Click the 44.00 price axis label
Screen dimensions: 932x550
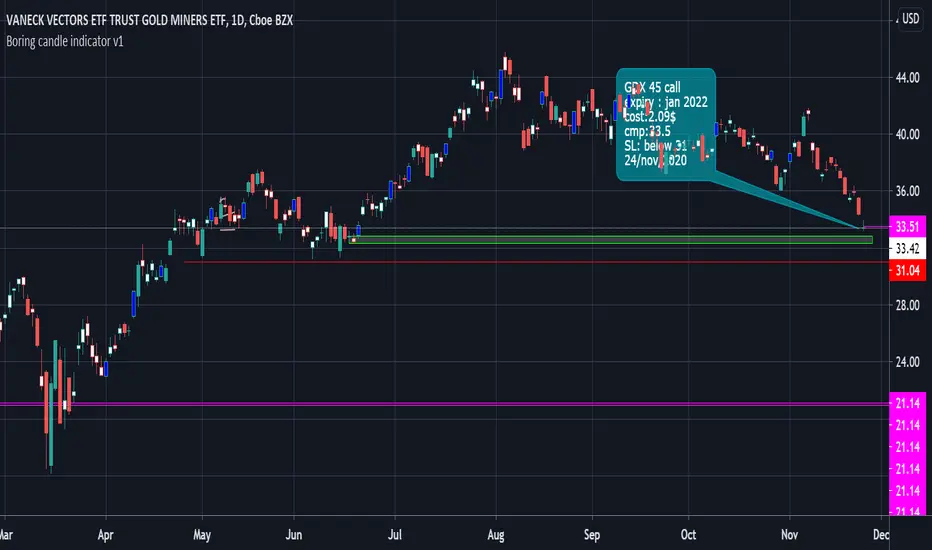point(908,77)
